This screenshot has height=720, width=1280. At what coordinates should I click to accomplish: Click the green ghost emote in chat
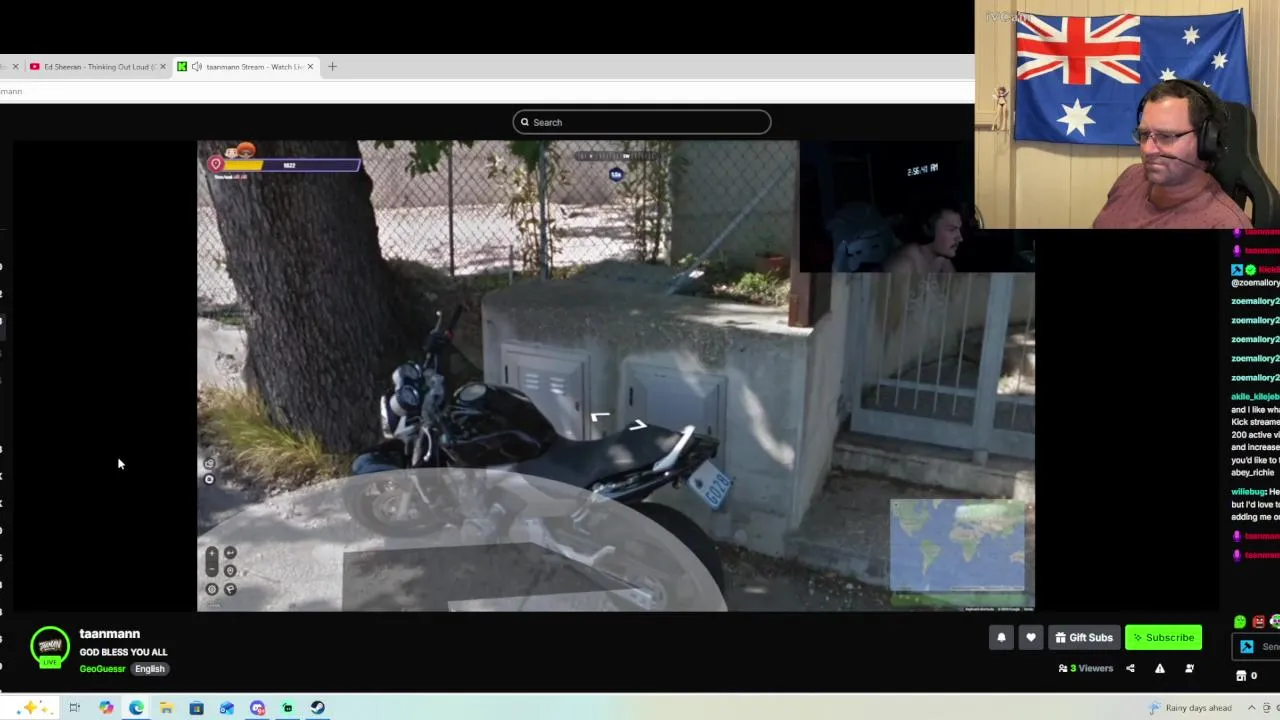click(x=1240, y=622)
